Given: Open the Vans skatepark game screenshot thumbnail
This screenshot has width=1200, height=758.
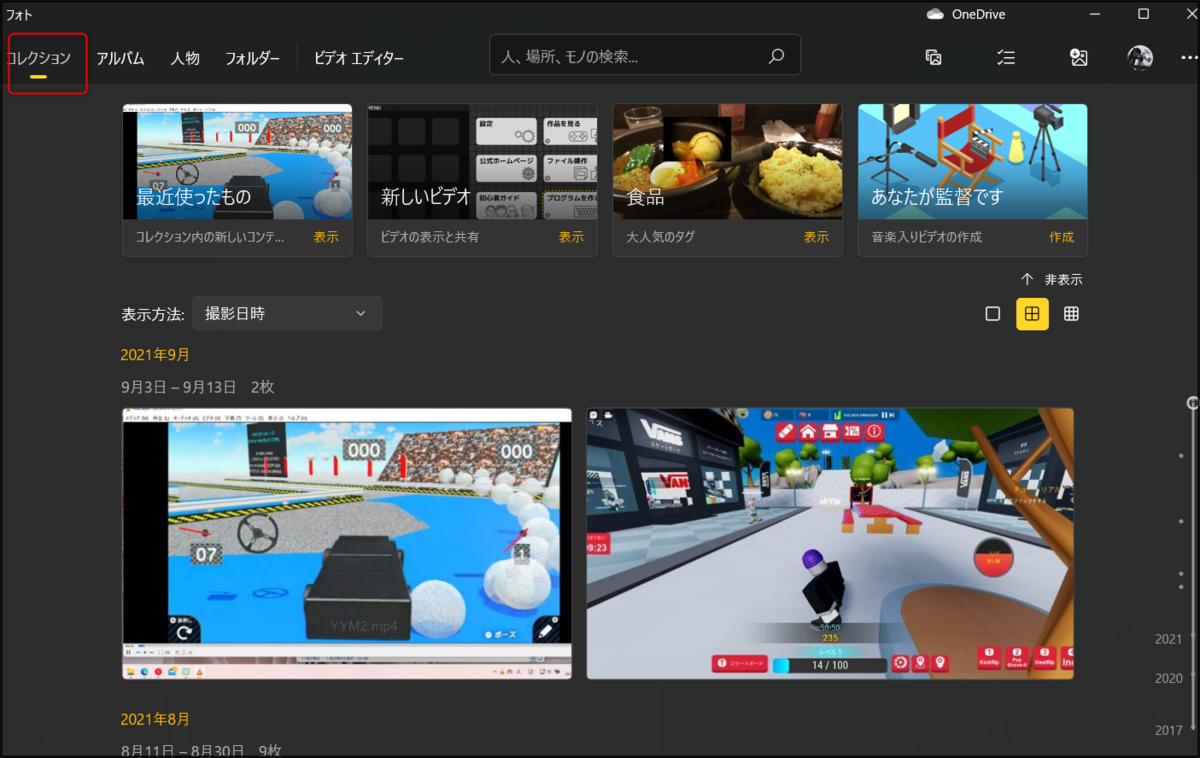Looking at the screenshot, I should 830,543.
